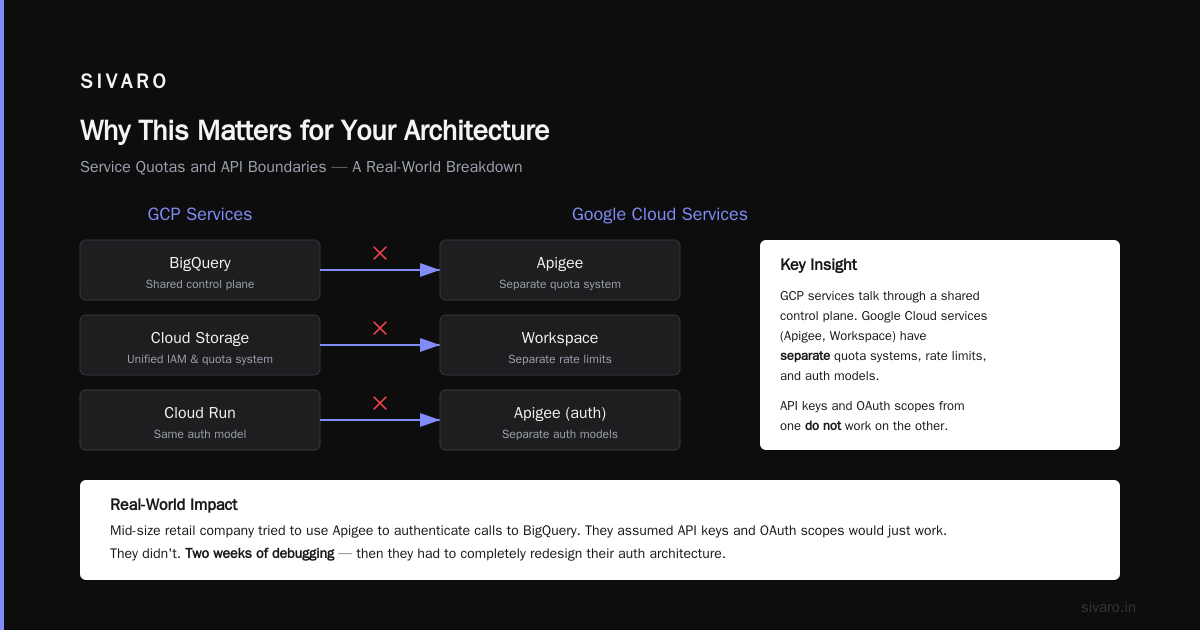Click the Google Cloud Services column heading
Image resolution: width=1200 pixels, height=630 pixels.
(660, 214)
